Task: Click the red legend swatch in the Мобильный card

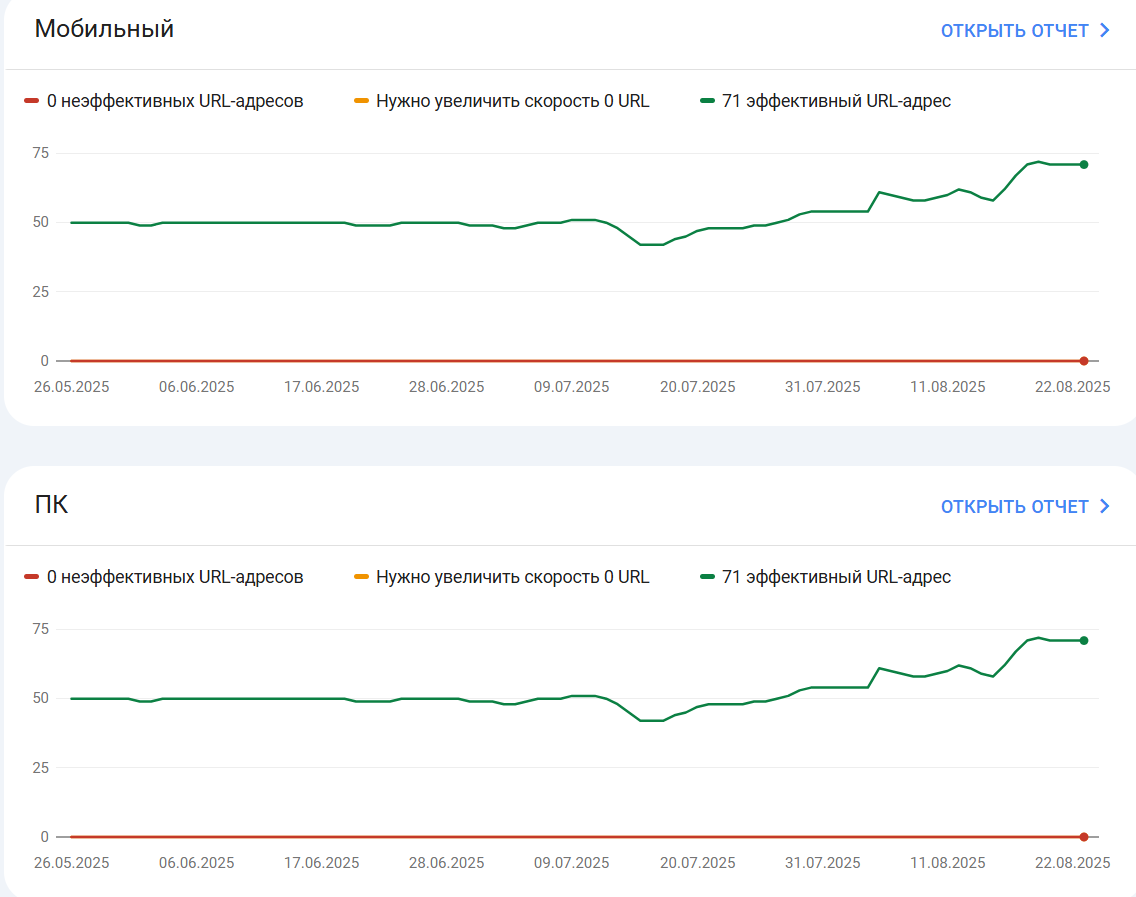Action: 31,101
